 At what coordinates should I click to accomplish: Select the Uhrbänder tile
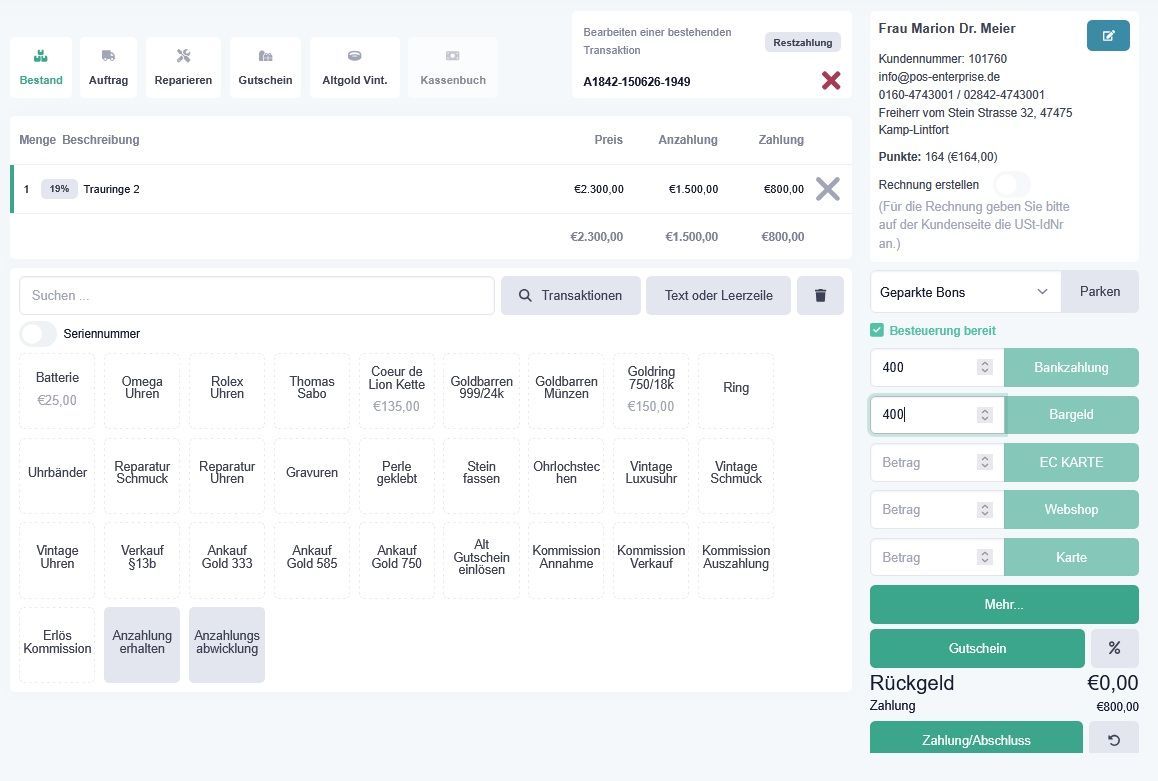click(57, 475)
